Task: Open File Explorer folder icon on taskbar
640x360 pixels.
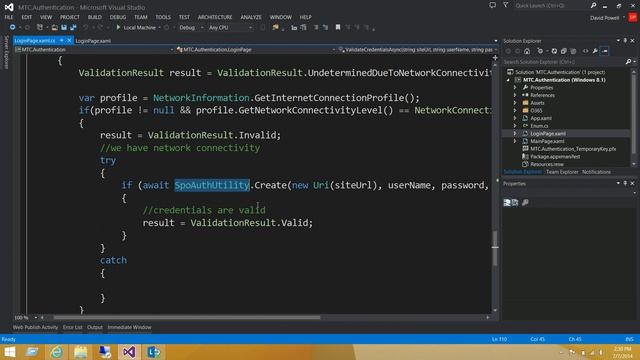Action: 80,352
